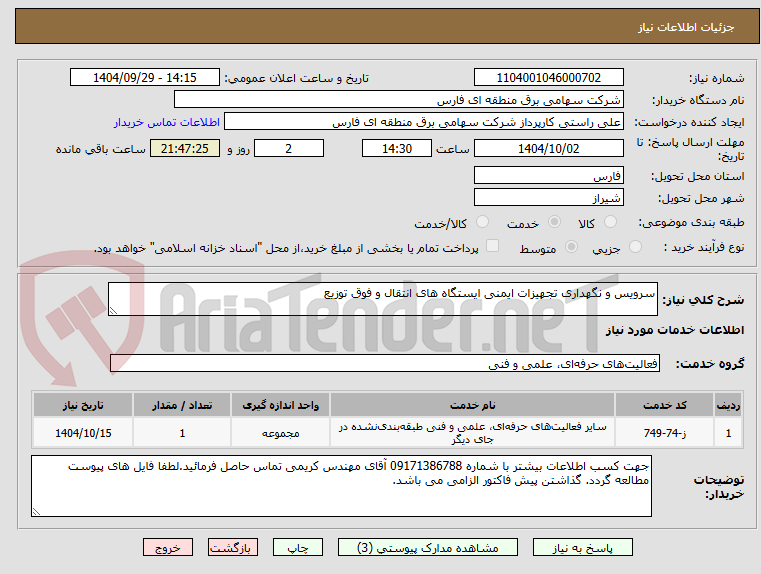Click the need date cell 1404/10/15
Screen dimensions: 761x574
point(83,432)
